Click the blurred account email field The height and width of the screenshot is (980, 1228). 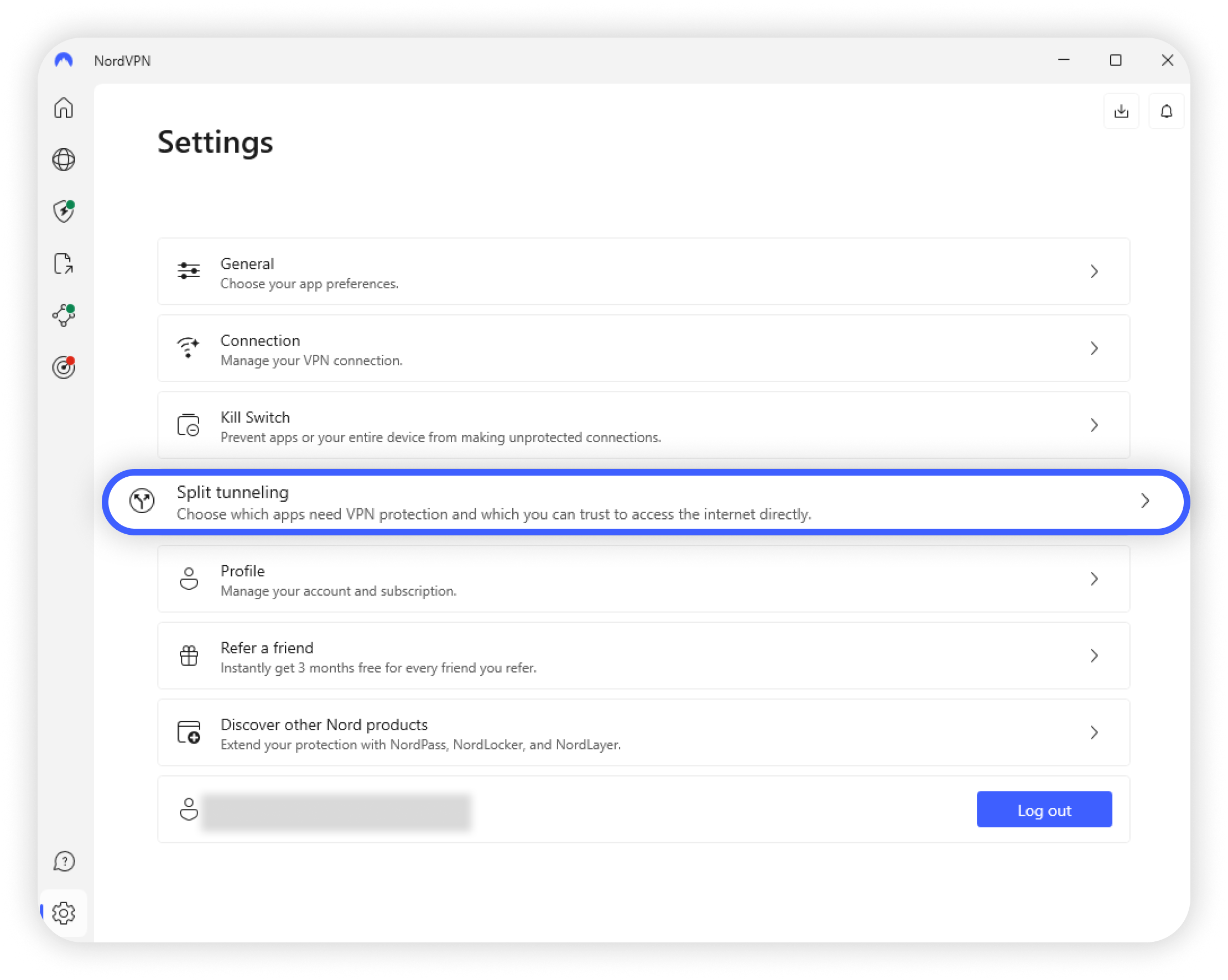[x=336, y=812]
